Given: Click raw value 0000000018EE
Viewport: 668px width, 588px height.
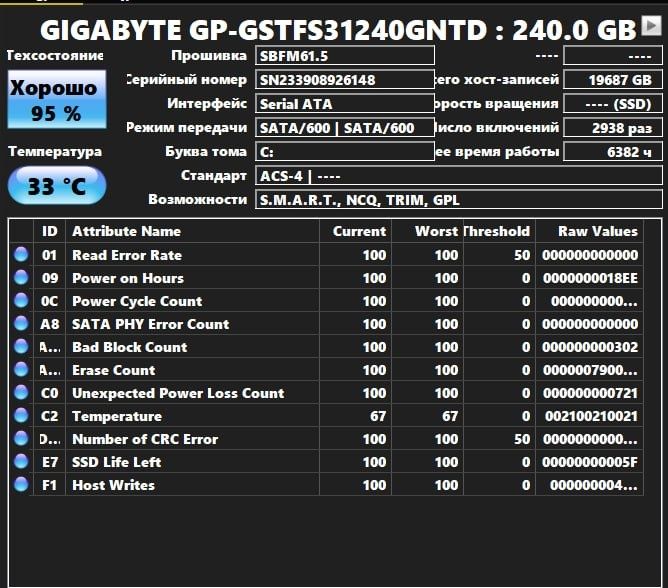Looking at the screenshot, I should 590,278.
